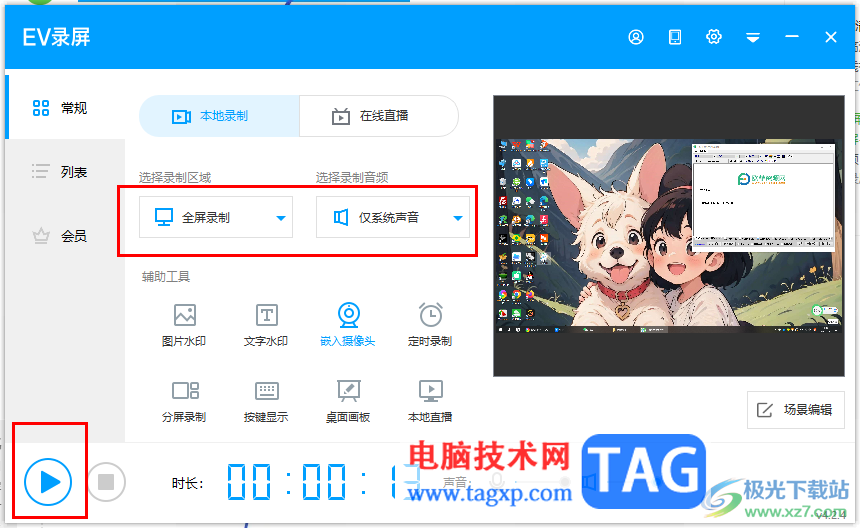The width and height of the screenshot is (860, 528).
Task: Close the EV录屏 window
Action: (830, 37)
